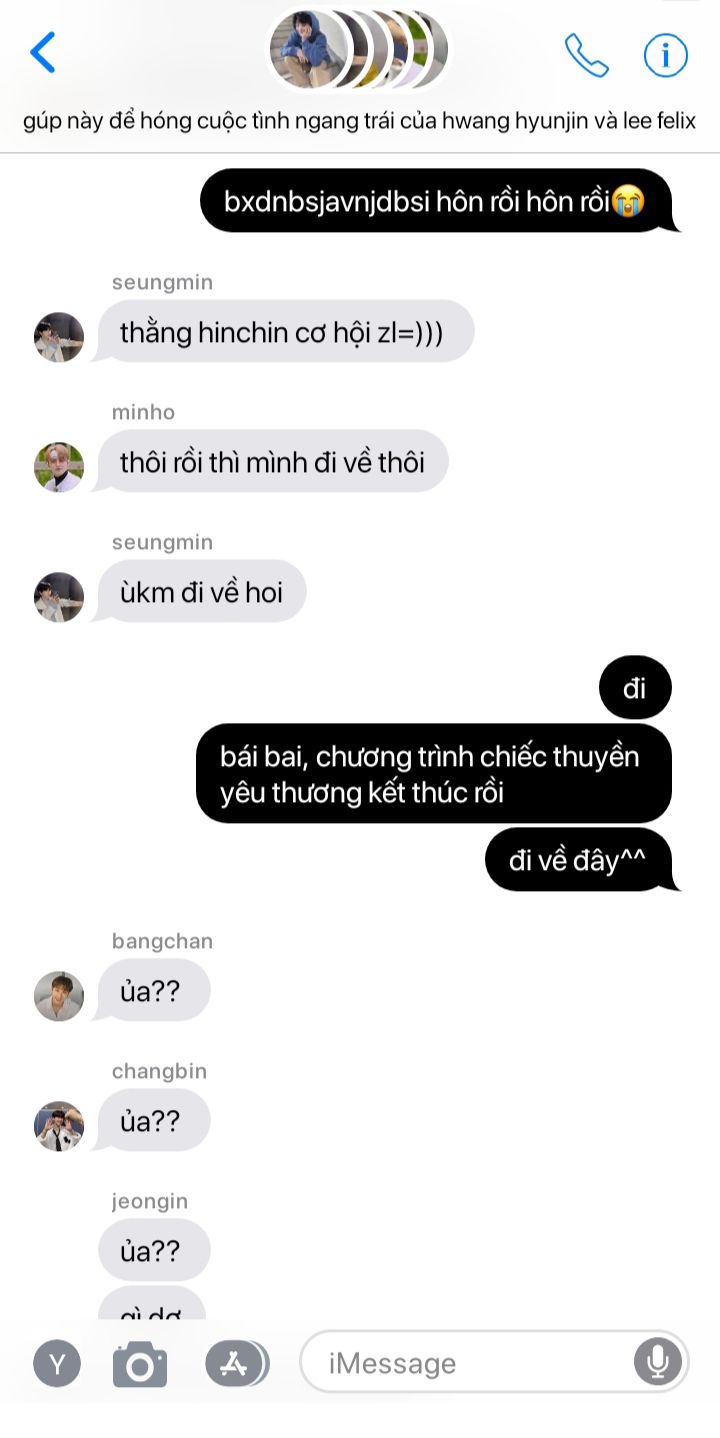
Task: Open group details via info icon
Action: click(x=666, y=55)
